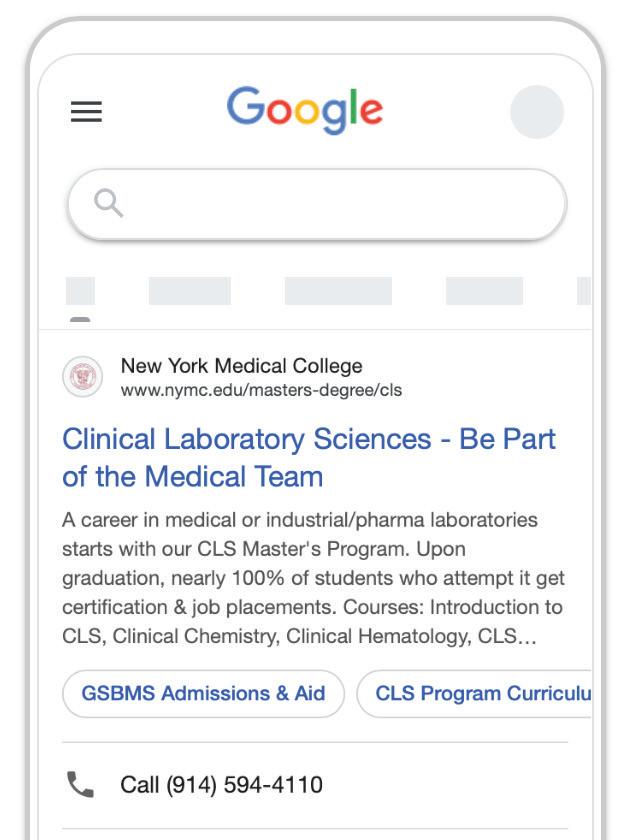Click the New York Medical College site name
The height and width of the screenshot is (840, 626).
241,366
